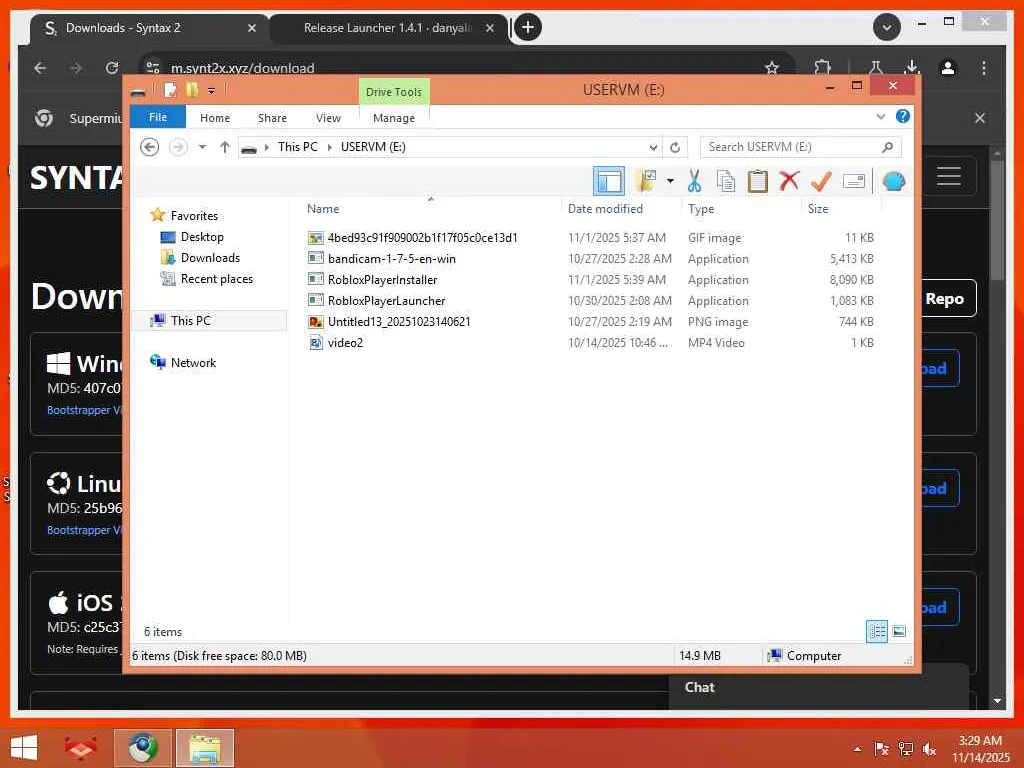
Task: Open Quick Access Toolbar customize dropdown
Action: (x=212, y=90)
